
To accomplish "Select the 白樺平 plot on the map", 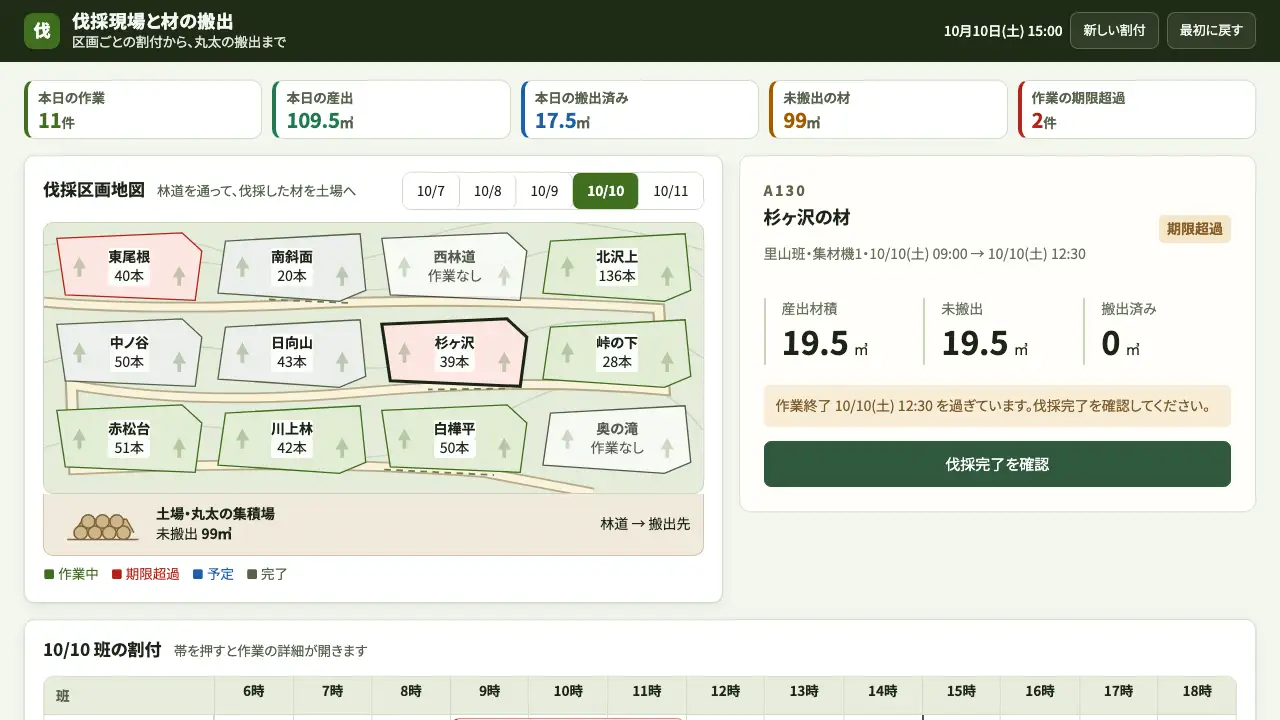I will coord(454,438).
